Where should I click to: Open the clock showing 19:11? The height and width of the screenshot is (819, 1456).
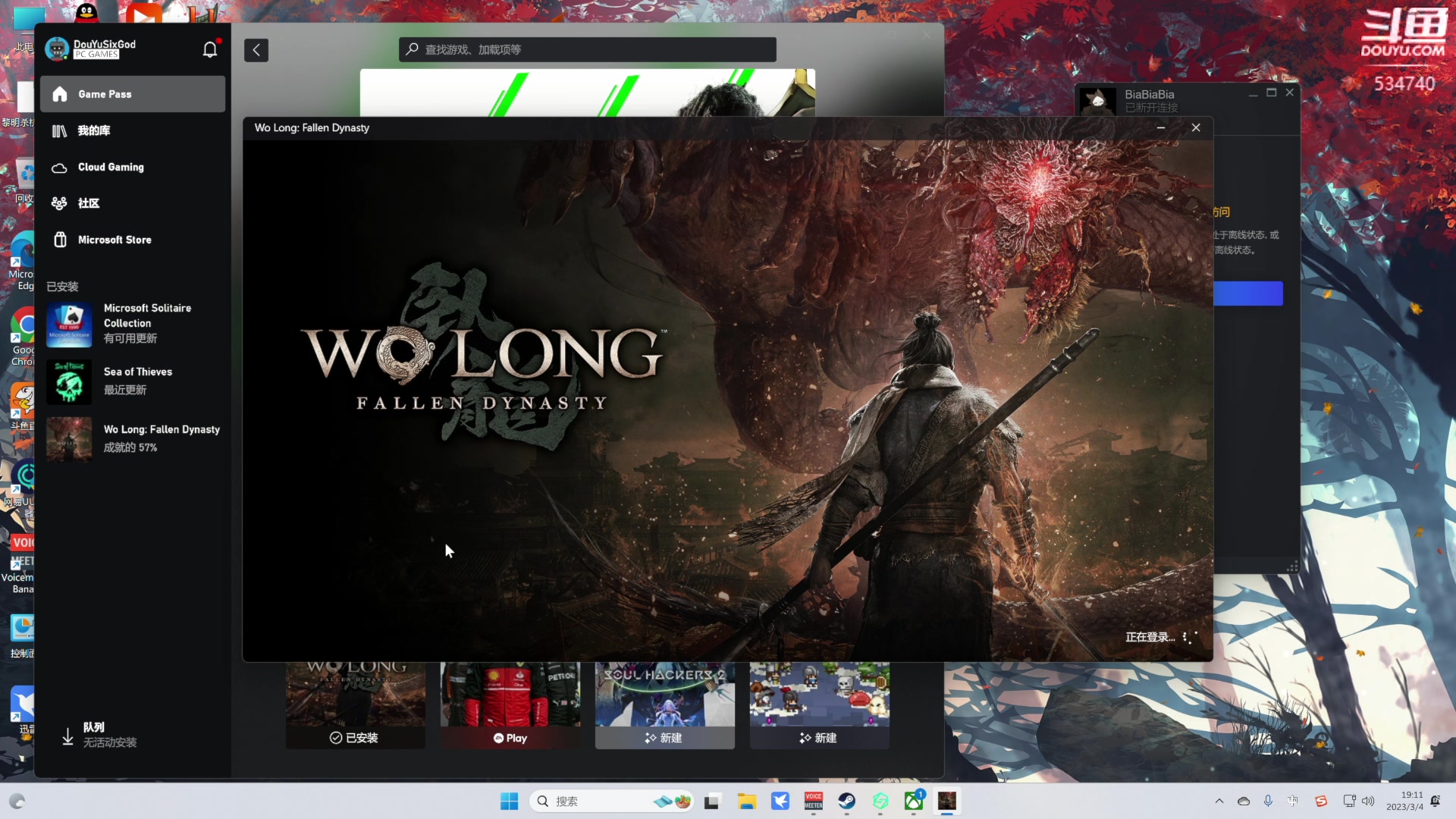1405,801
